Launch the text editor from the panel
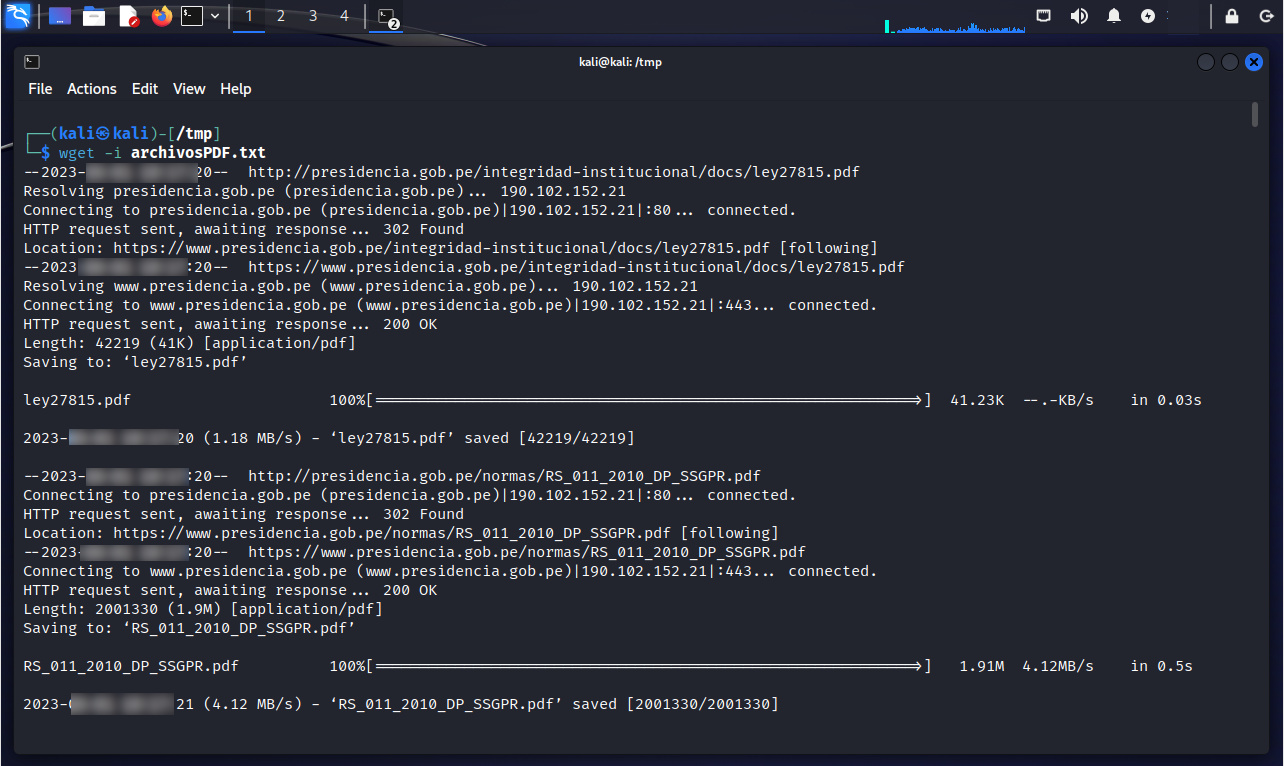The width and height of the screenshot is (1284, 766). [128, 16]
